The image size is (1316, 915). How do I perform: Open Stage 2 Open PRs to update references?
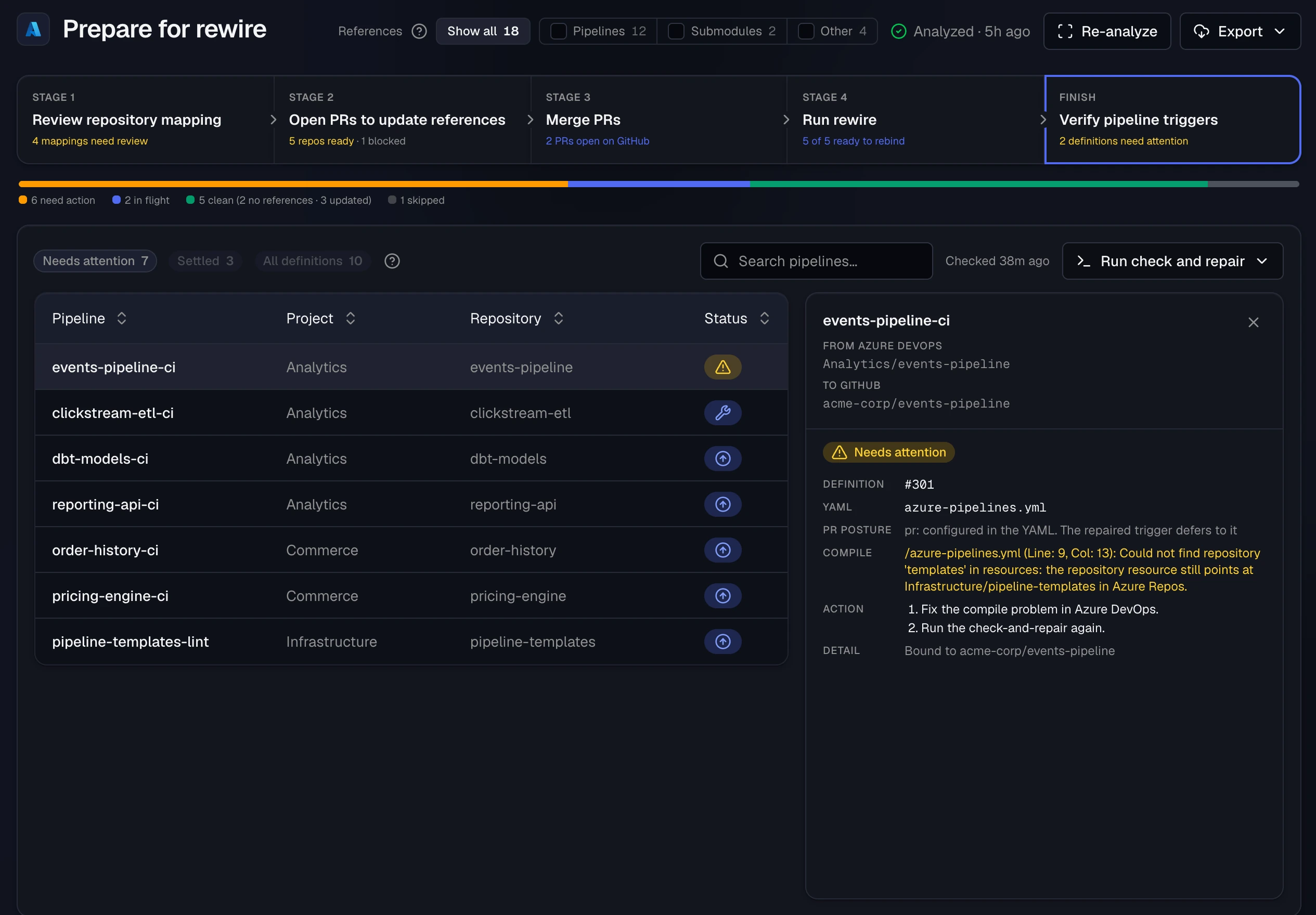click(x=402, y=119)
